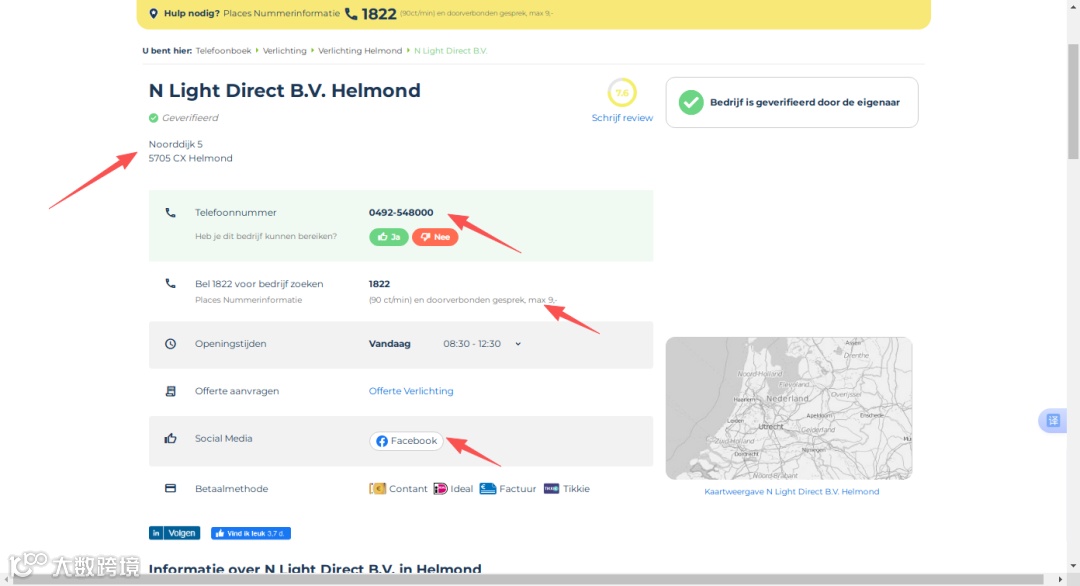Click the iDeal payment icon
1080x586 pixels.
(440, 489)
